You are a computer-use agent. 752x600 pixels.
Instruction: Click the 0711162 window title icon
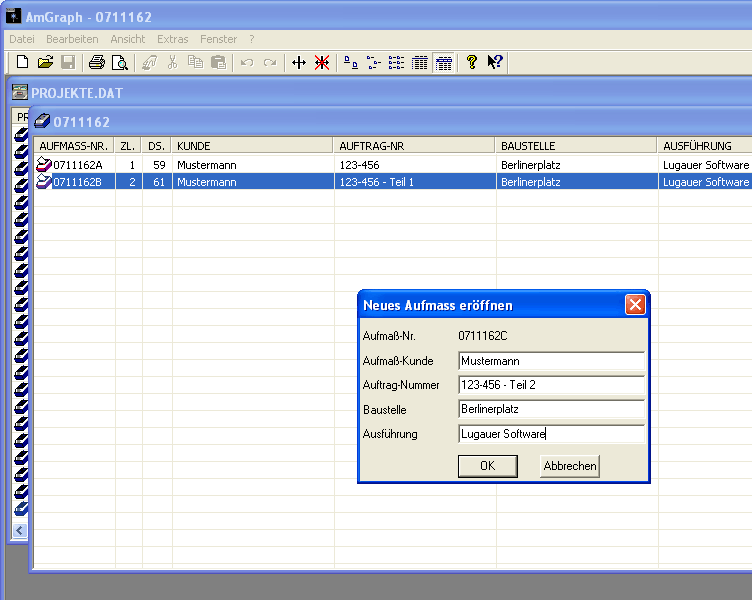[42, 121]
